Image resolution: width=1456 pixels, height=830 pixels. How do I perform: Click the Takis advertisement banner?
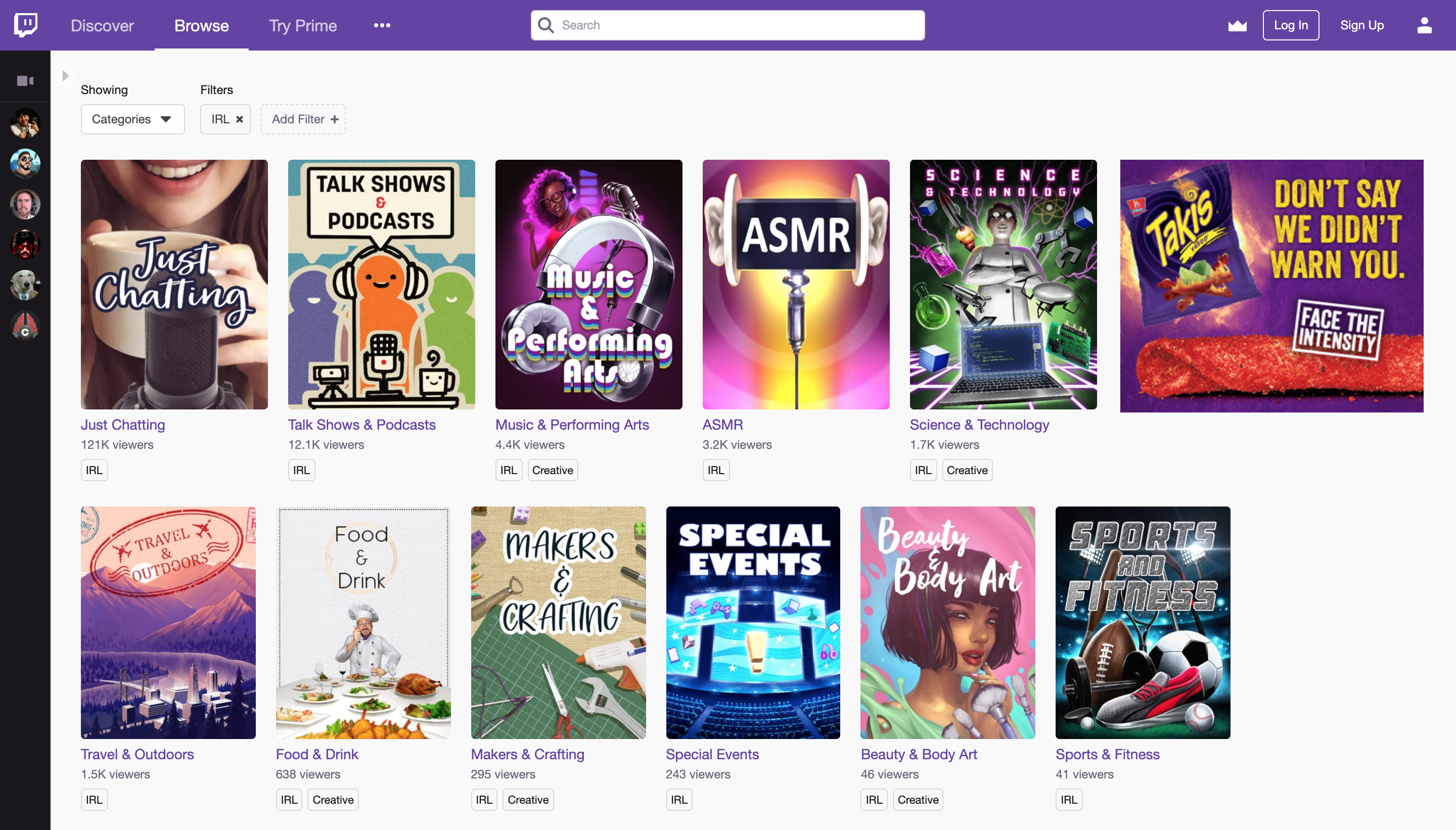pos(1271,286)
